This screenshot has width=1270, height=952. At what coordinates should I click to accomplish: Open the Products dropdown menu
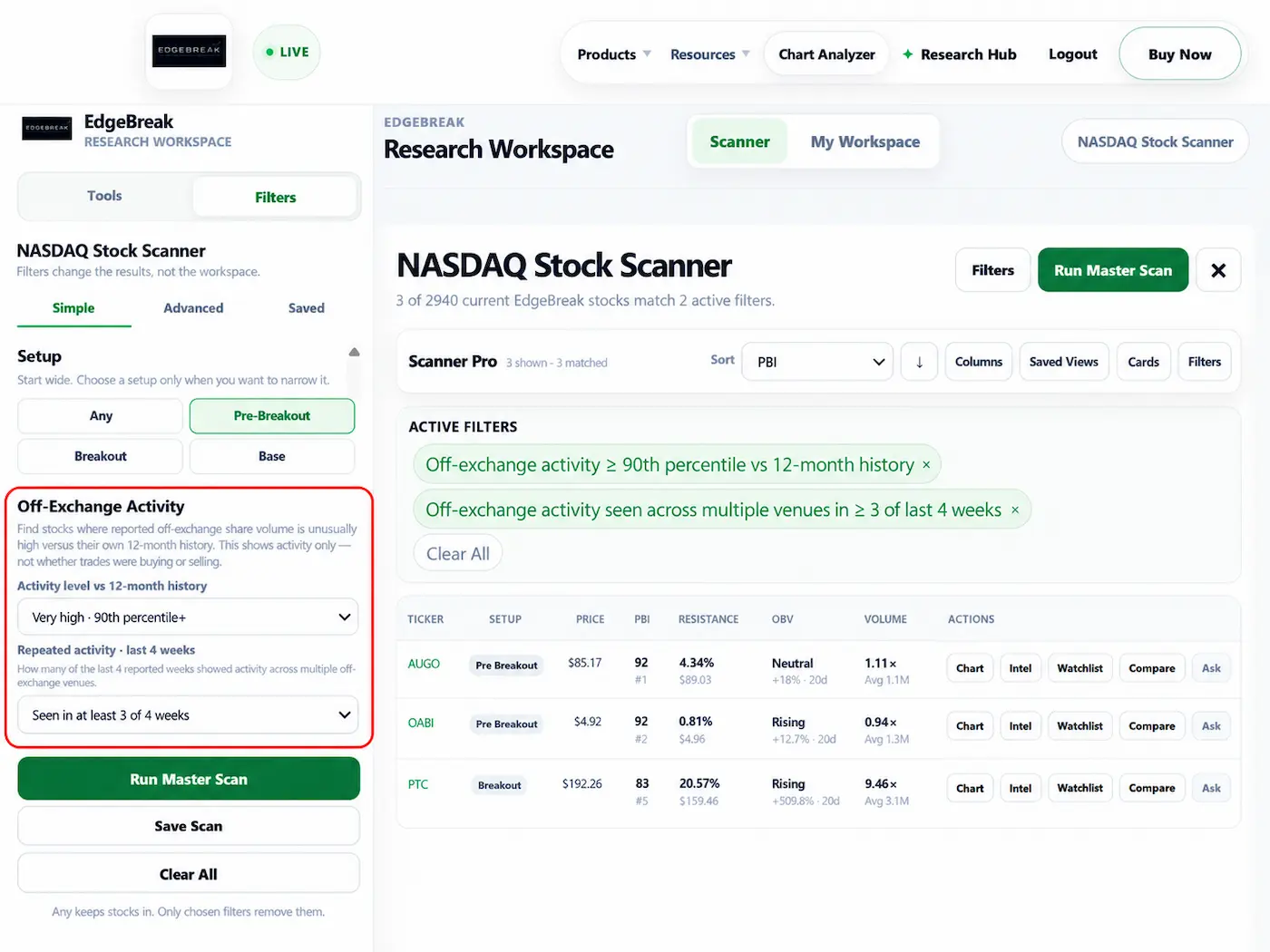click(614, 54)
